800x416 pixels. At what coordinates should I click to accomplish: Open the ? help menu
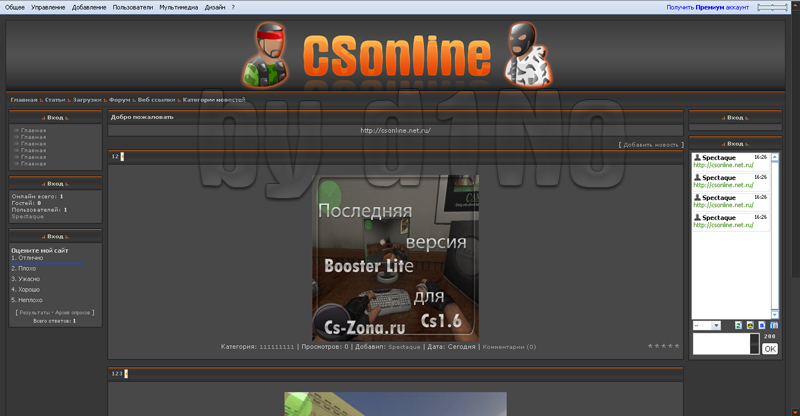coord(233,7)
